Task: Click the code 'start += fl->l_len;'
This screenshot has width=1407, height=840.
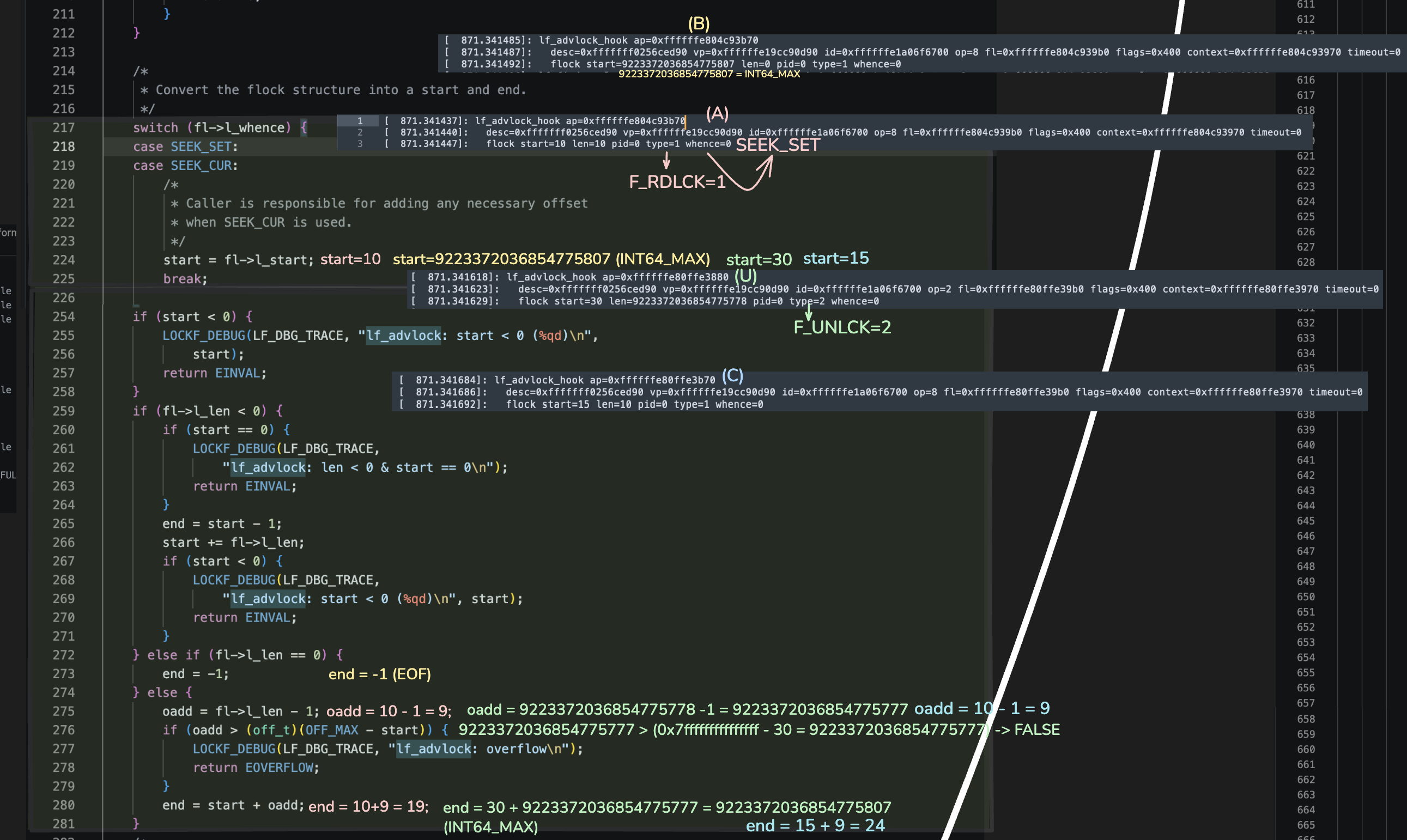Action: [233, 542]
